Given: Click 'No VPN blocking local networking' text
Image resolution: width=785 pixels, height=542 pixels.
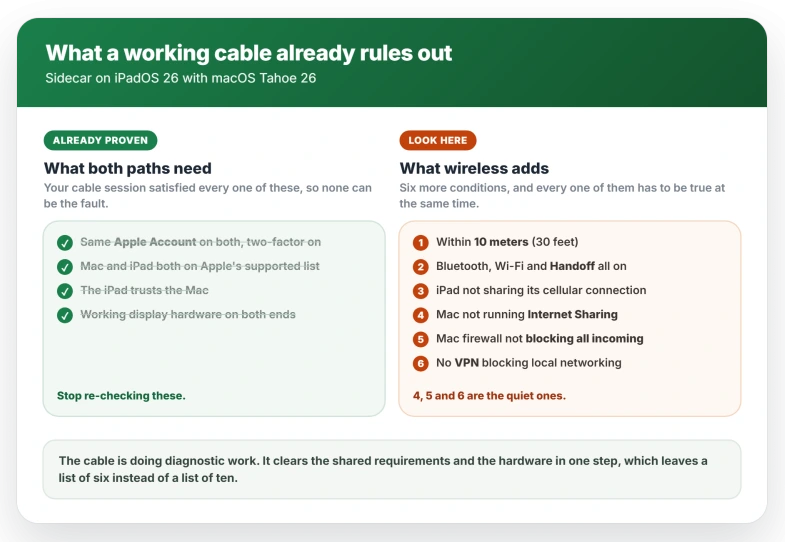Looking at the screenshot, I should pos(529,363).
